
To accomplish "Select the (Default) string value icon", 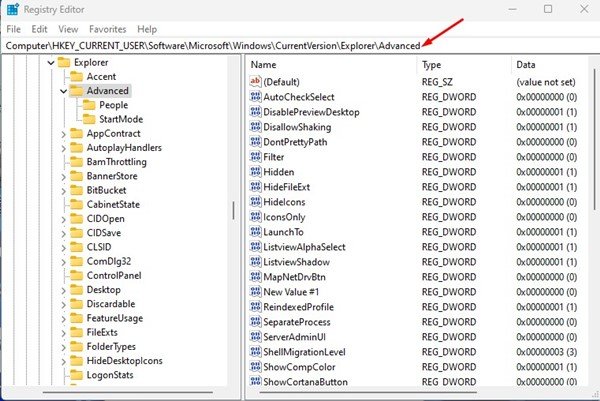I will click(x=255, y=82).
